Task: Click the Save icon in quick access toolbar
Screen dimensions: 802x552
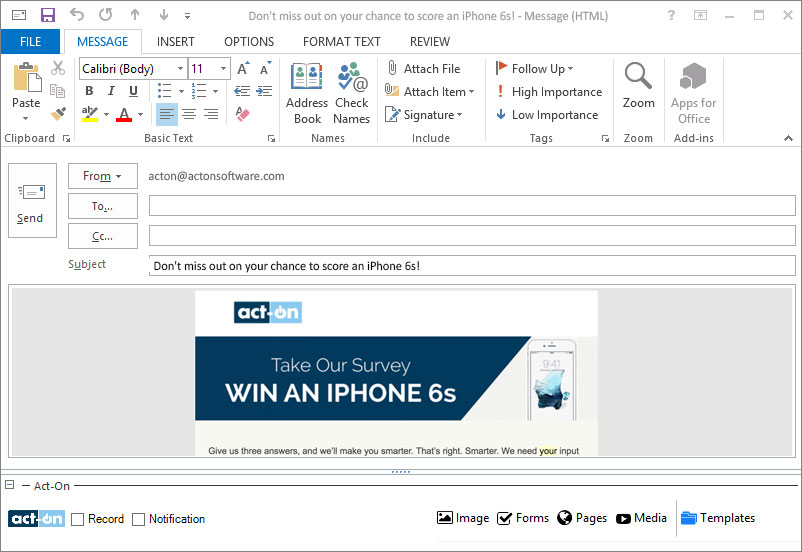Action: pos(48,15)
